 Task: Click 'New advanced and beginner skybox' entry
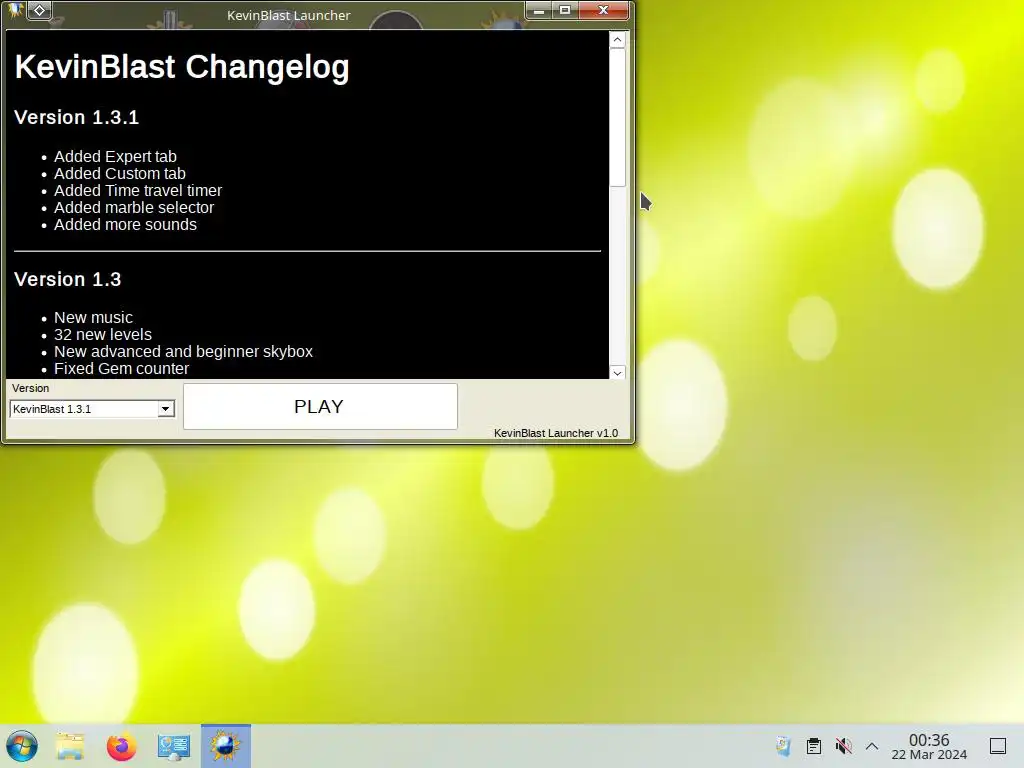click(x=184, y=351)
